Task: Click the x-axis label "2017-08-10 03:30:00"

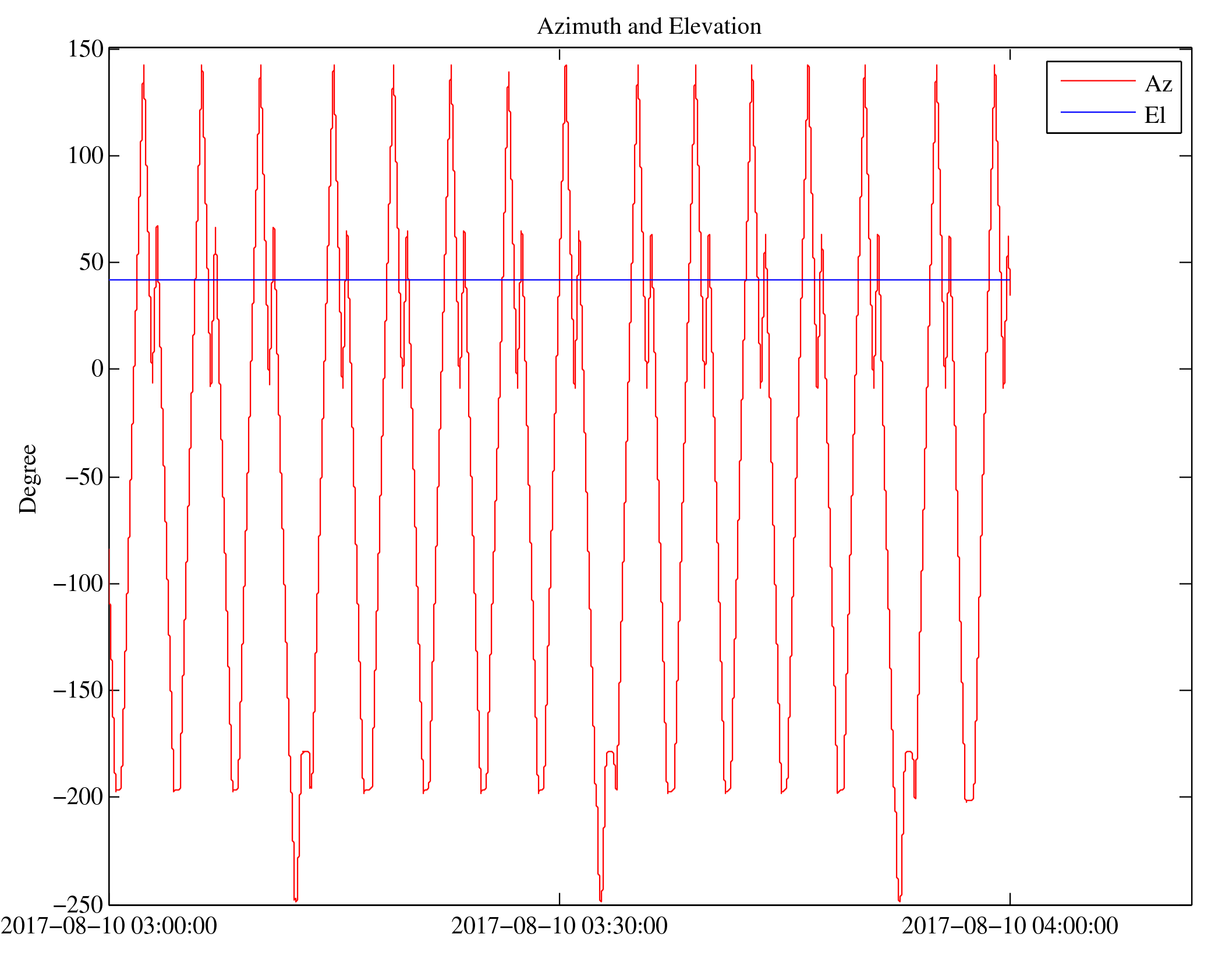Action: [x=559, y=925]
